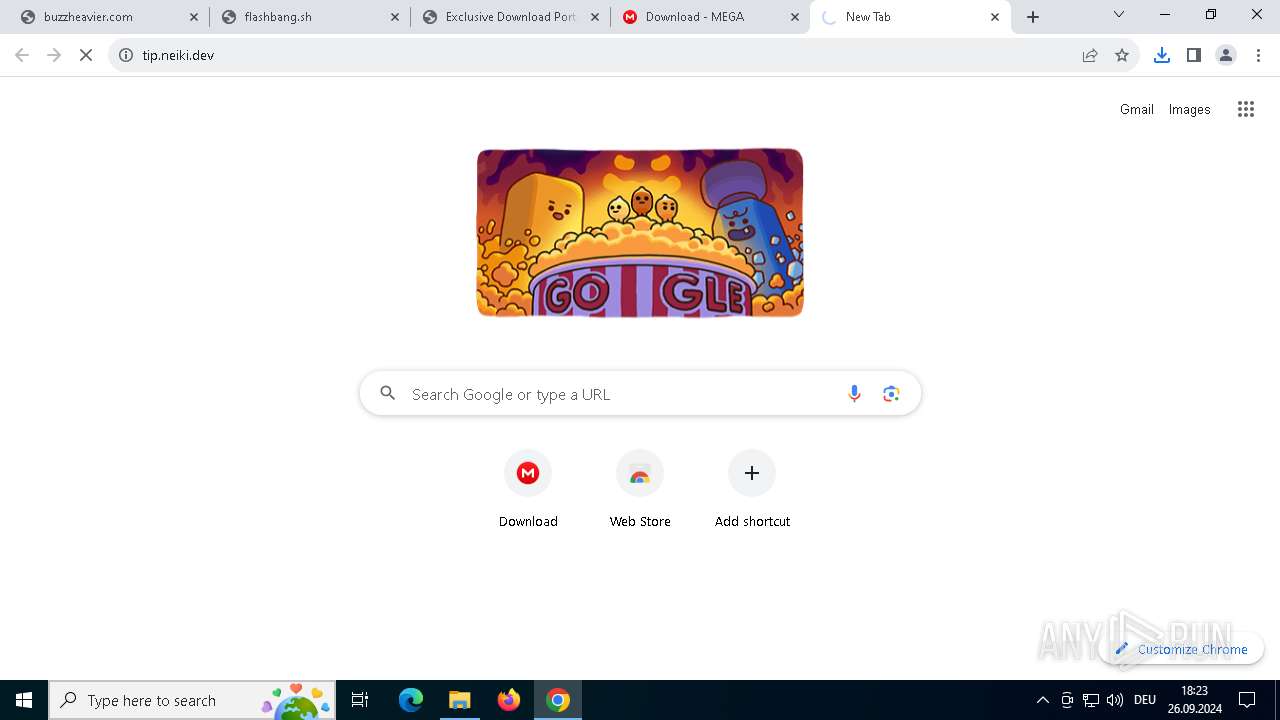The width and height of the screenshot is (1280, 720).
Task: Open network status tray icon
Action: [1091, 700]
